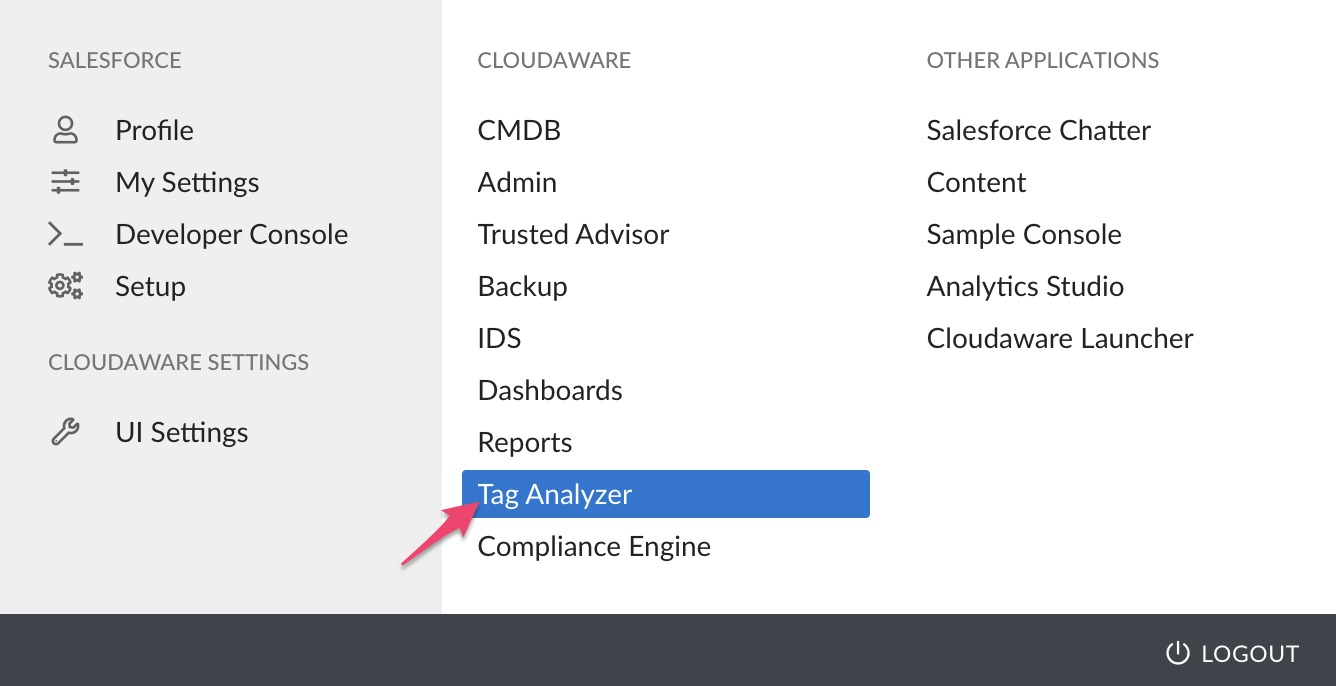Screen dimensions: 1336x686
Task: Select Tag Analyzer in the Cloudaware list
Action: pos(666,494)
